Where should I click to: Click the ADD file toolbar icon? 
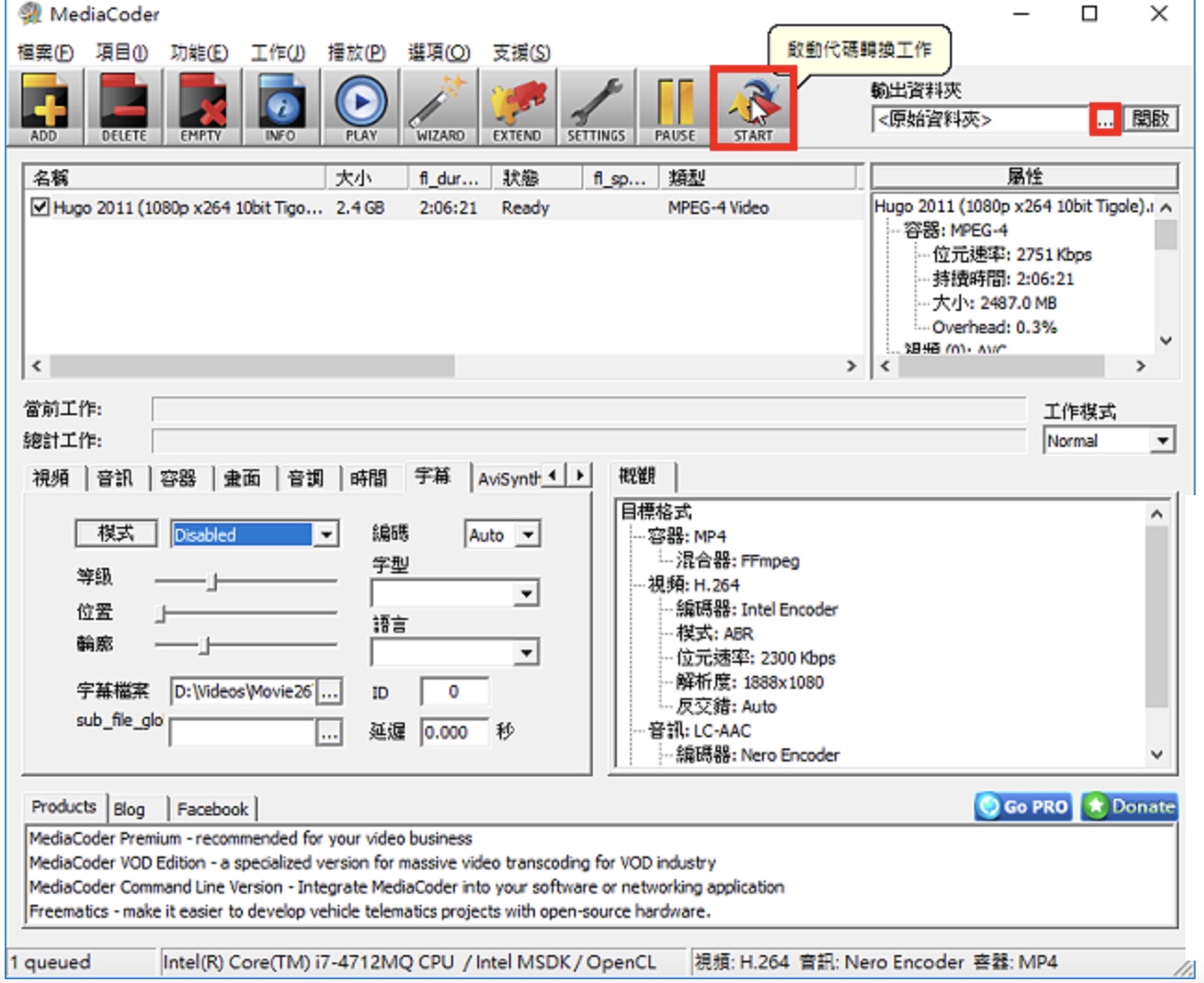[44, 107]
